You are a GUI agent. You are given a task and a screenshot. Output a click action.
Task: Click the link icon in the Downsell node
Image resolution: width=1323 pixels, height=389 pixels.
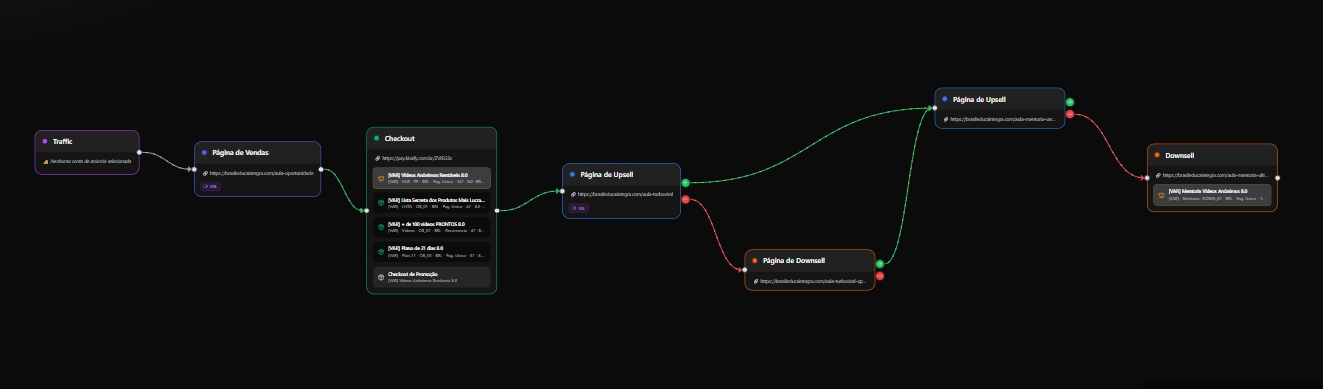click(1158, 175)
